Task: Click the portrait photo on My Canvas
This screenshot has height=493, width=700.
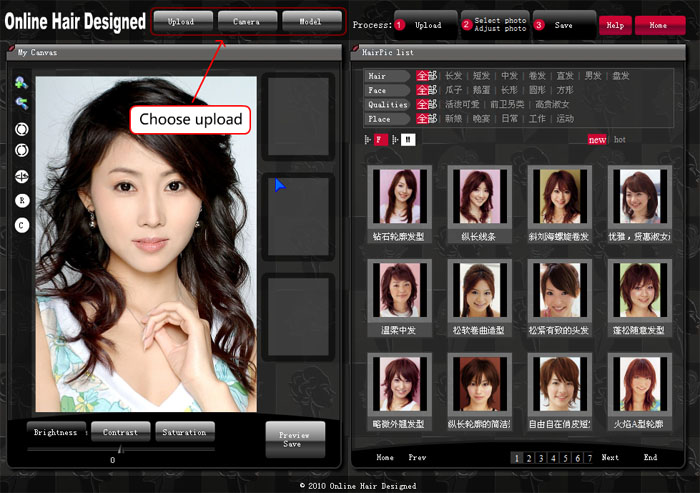Action: tap(146, 244)
